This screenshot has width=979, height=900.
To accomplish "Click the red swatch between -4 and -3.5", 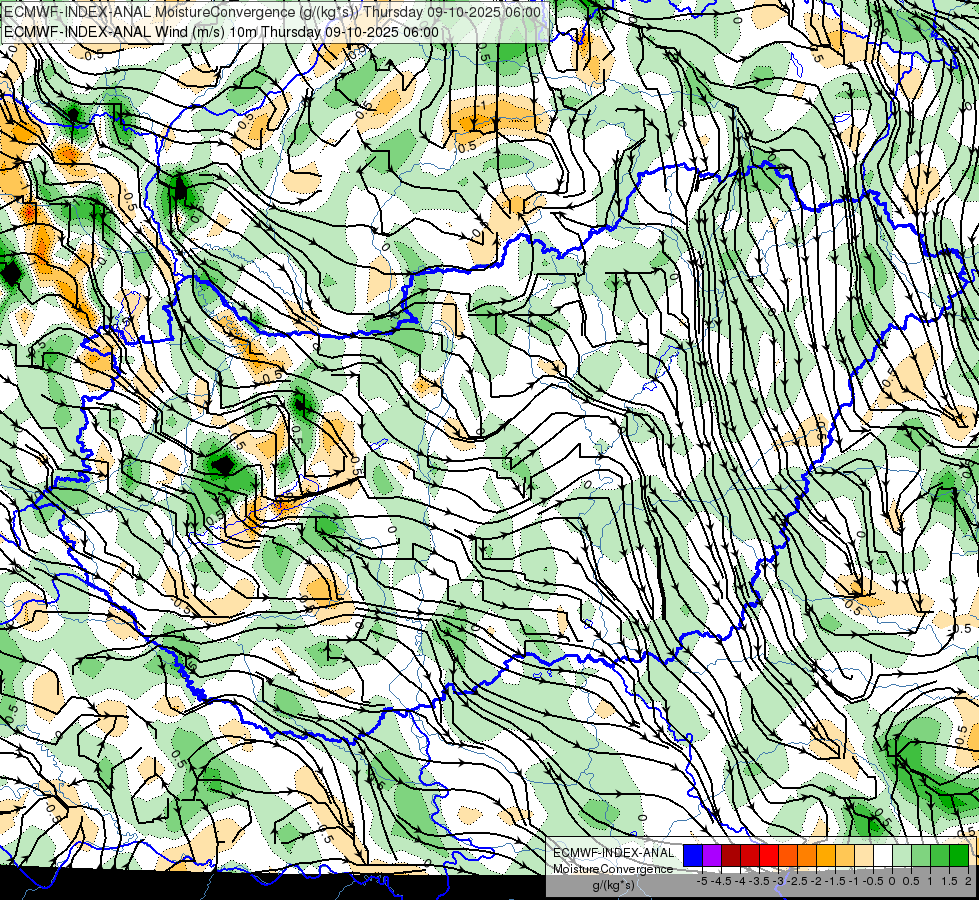I will click(x=750, y=855).
